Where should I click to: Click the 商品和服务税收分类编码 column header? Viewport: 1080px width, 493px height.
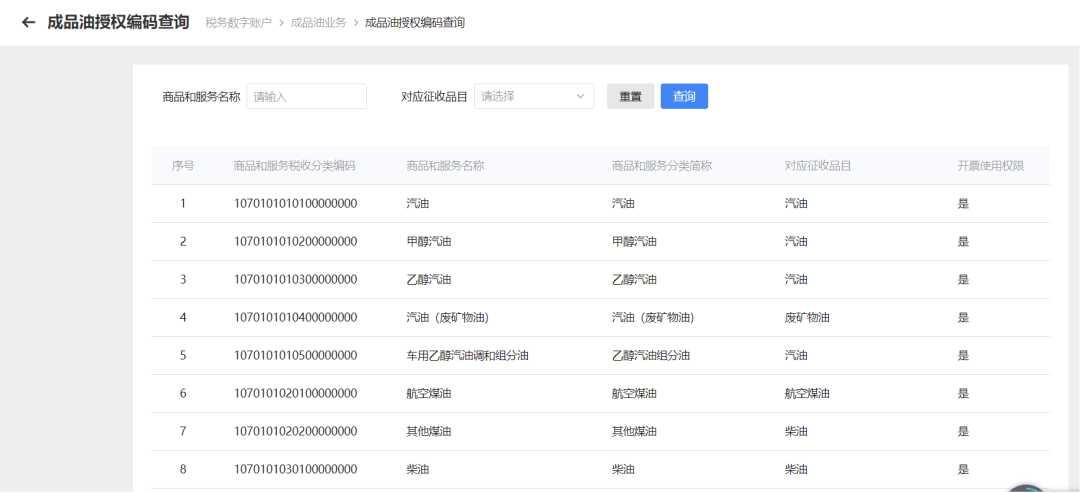(294, 166)
